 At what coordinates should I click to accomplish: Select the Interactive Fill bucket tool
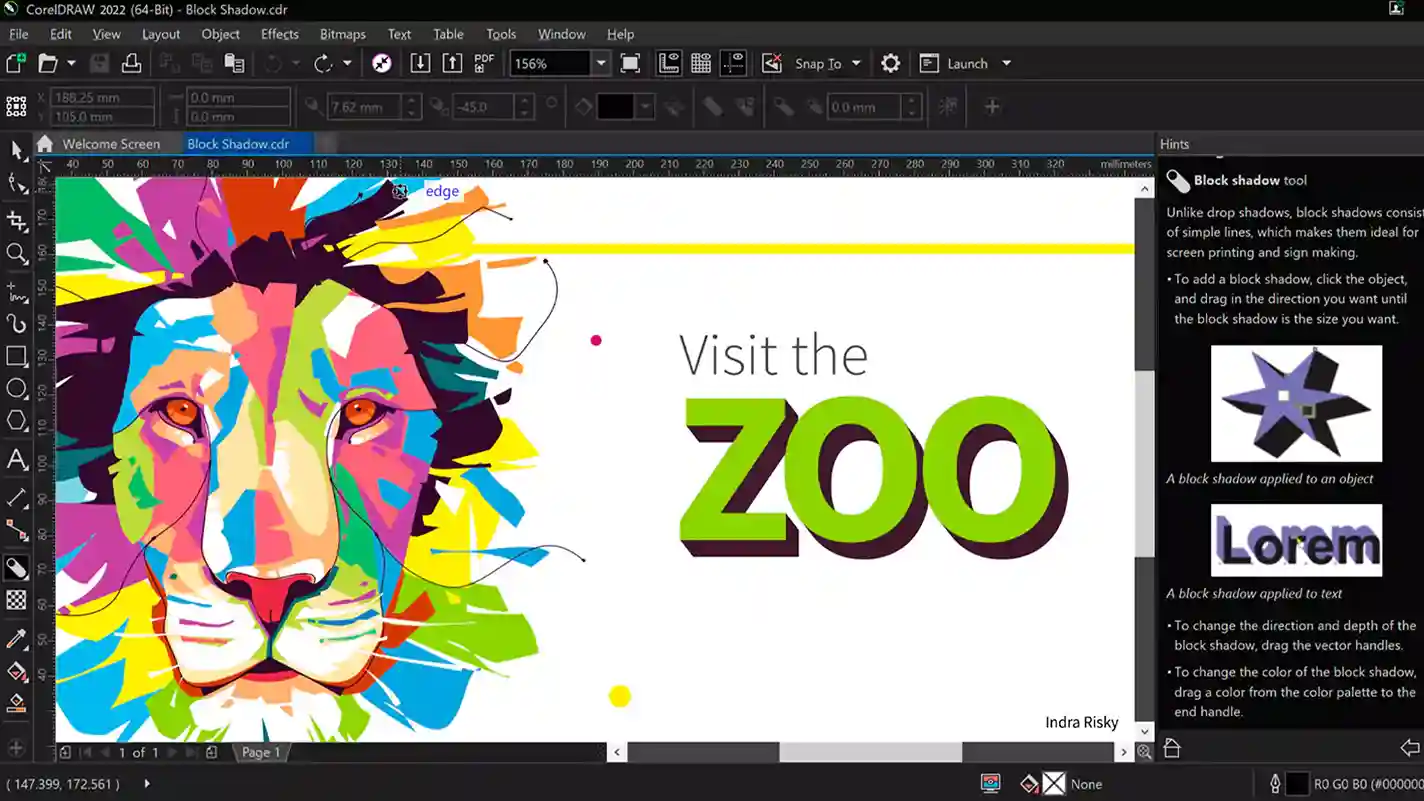(x=16, y=671)
